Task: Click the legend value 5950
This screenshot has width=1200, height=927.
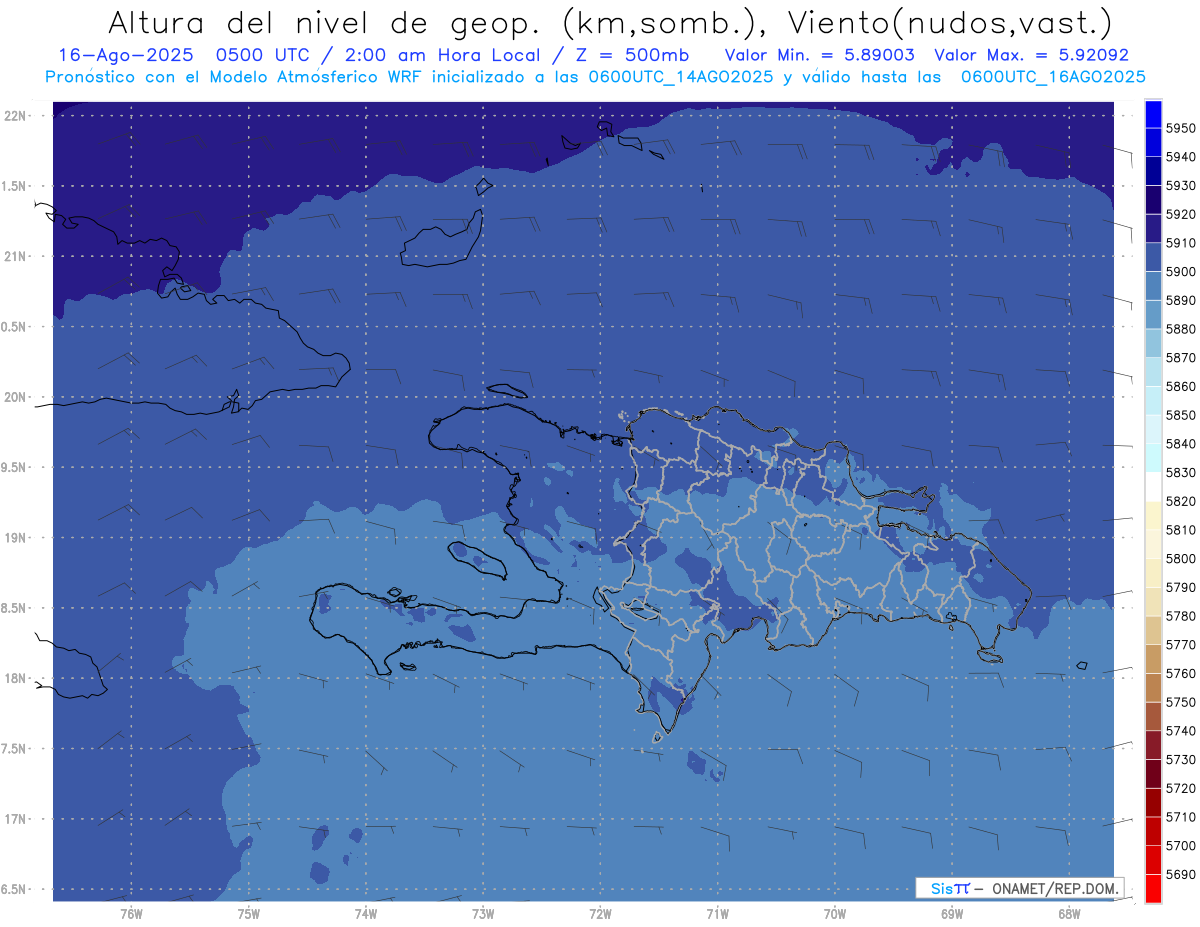Action: click(x=1180, y=128)
